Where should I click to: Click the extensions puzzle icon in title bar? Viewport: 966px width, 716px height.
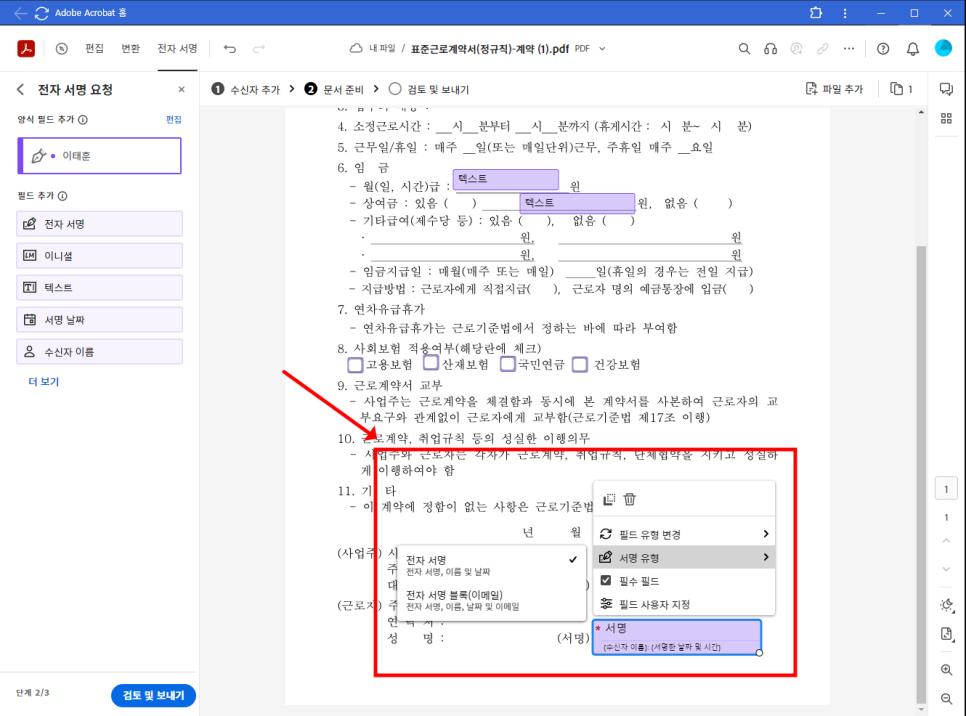pos(816,12)
